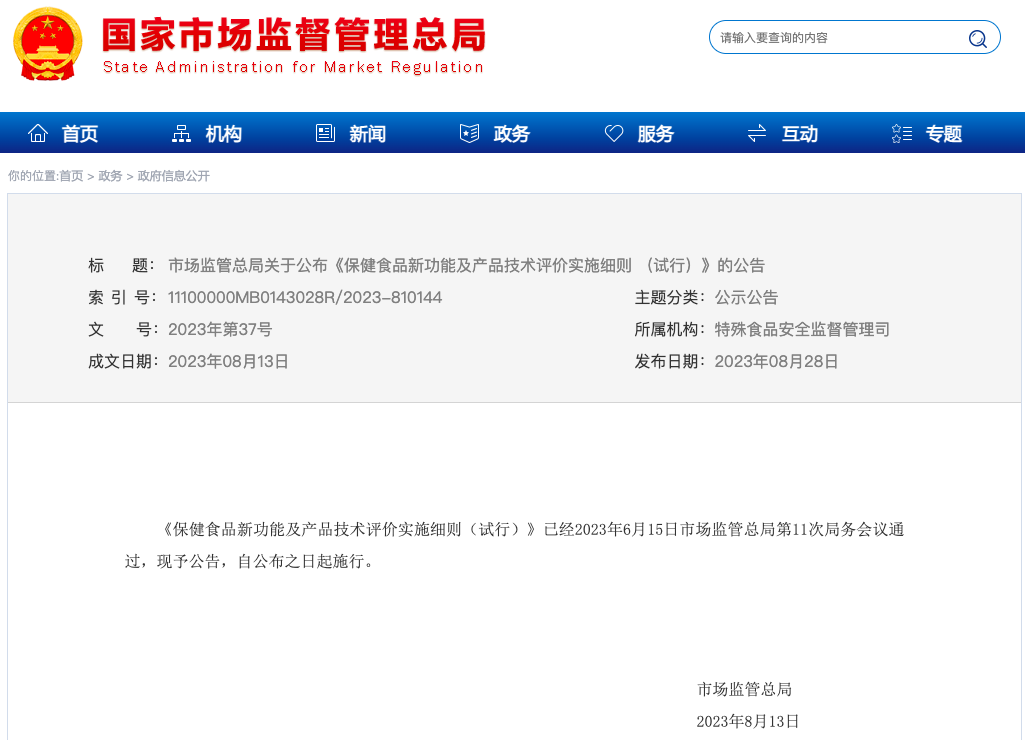Click the 政务 breadcrumb link
This screenshot has width=1025, height=740.
[110, 176]
